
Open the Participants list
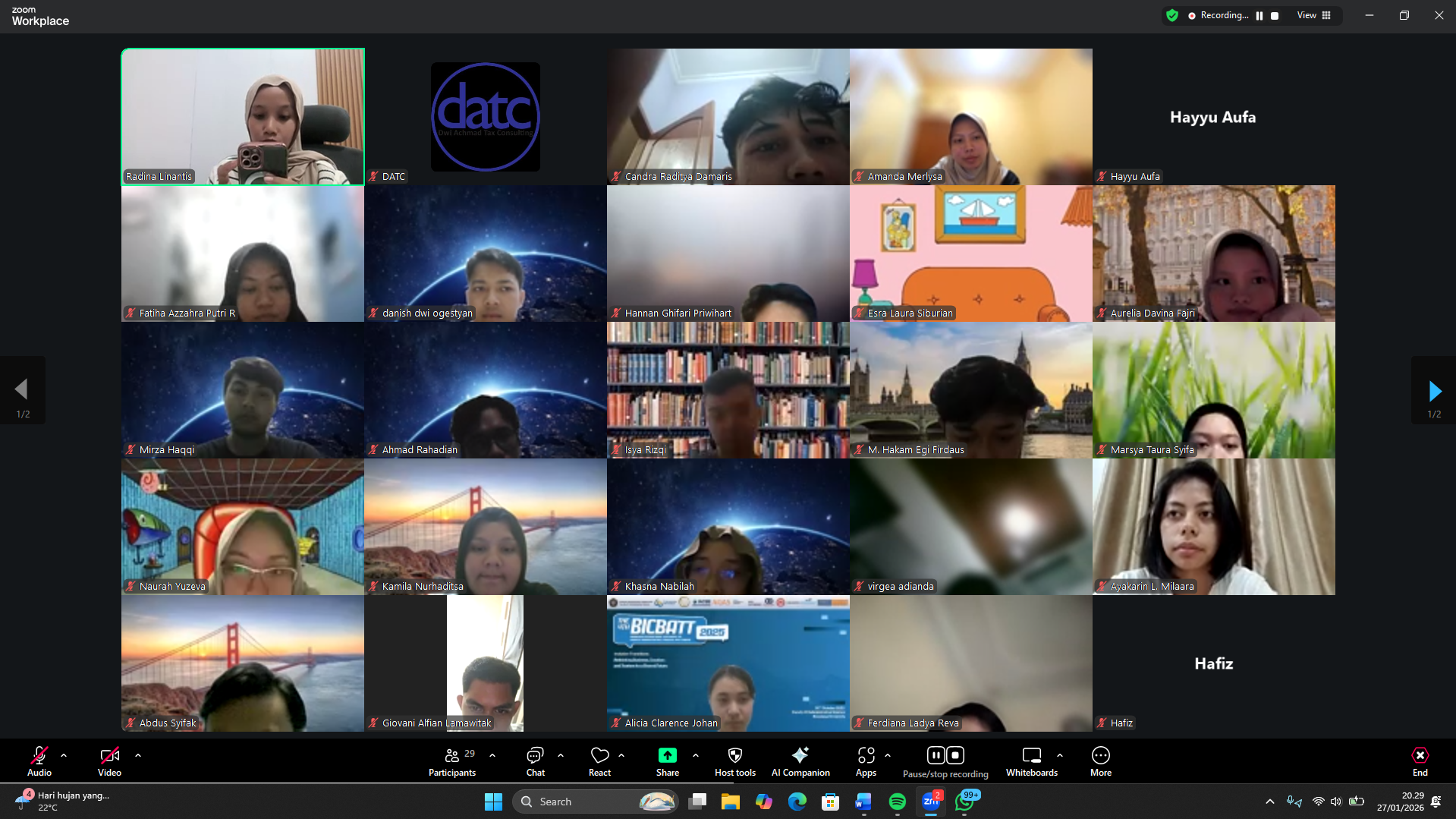452,761
